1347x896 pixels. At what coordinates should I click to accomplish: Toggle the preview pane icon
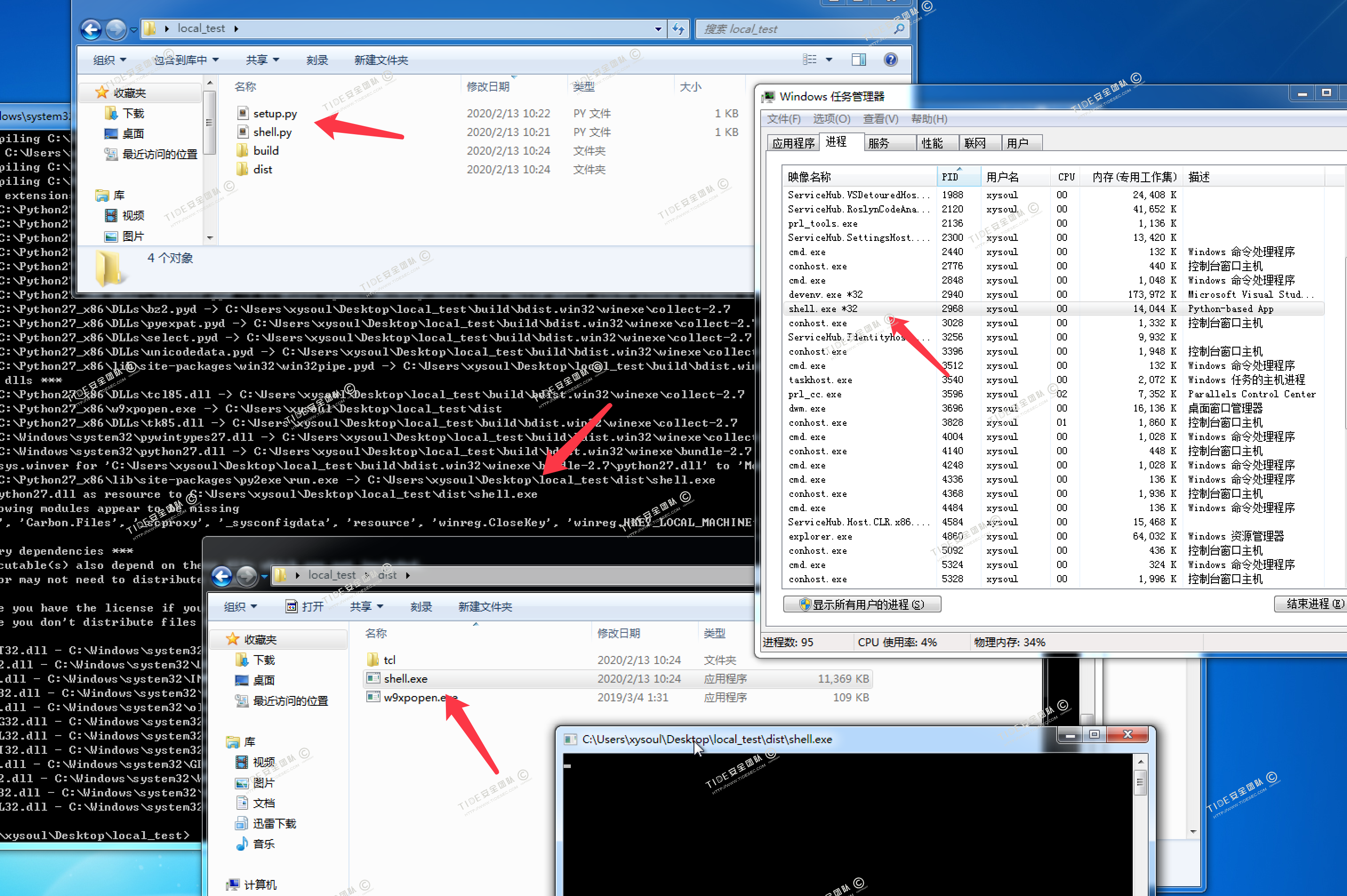coord(858,60)
